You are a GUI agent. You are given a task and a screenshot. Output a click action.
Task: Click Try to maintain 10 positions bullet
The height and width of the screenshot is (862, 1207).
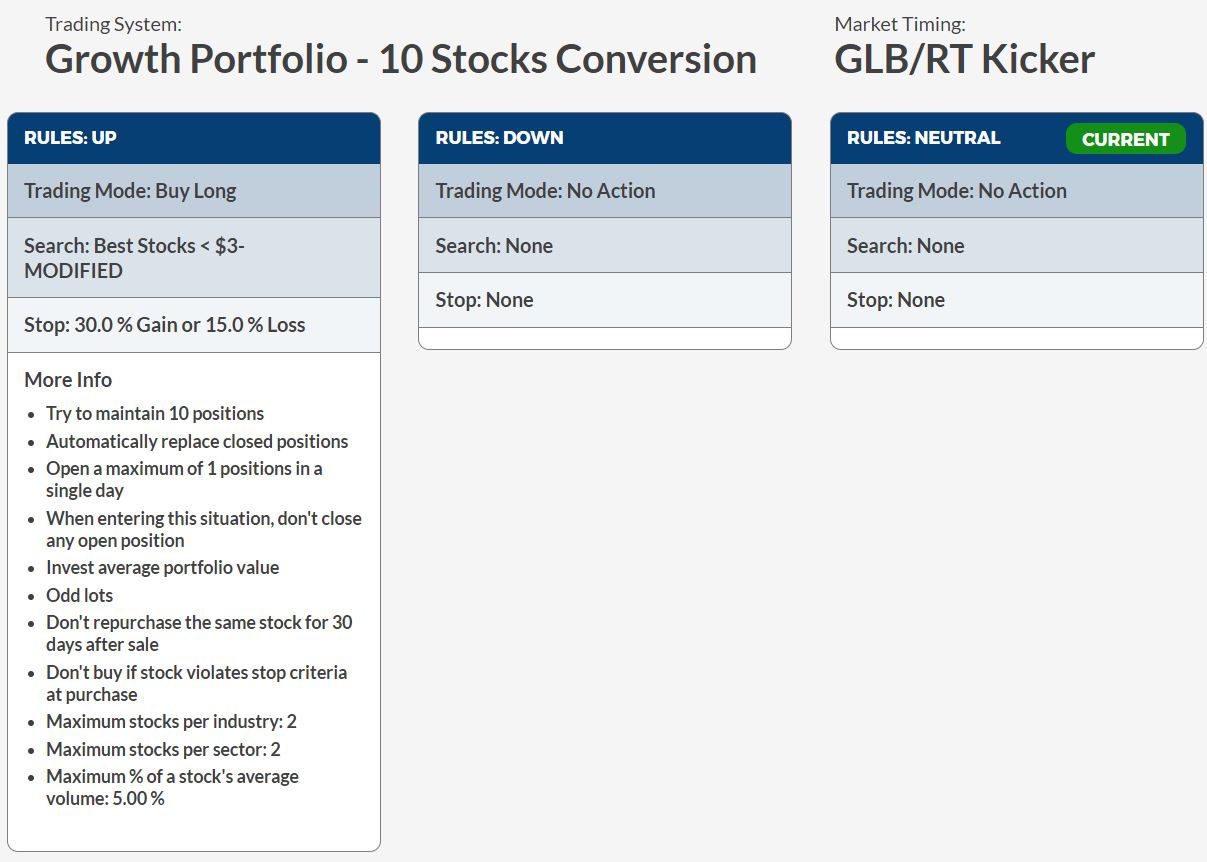pos(155,413)
